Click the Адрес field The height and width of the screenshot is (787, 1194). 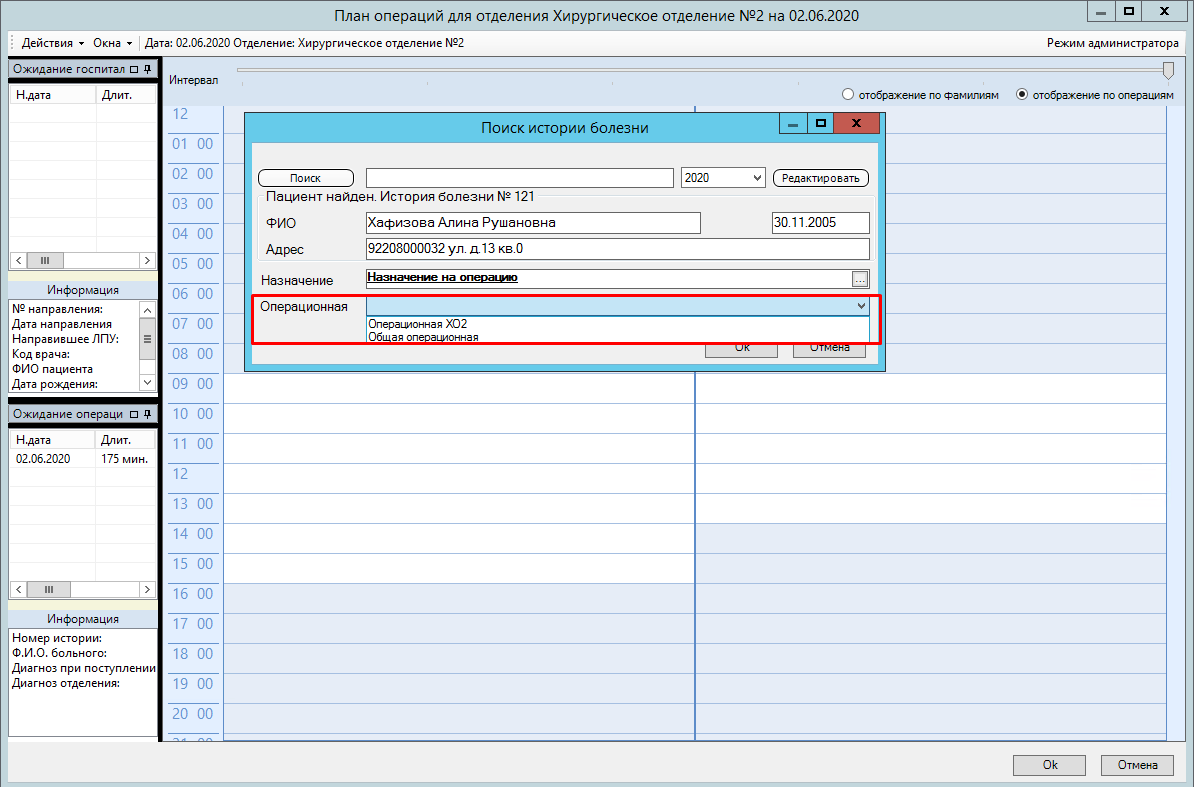coord(618,249)
